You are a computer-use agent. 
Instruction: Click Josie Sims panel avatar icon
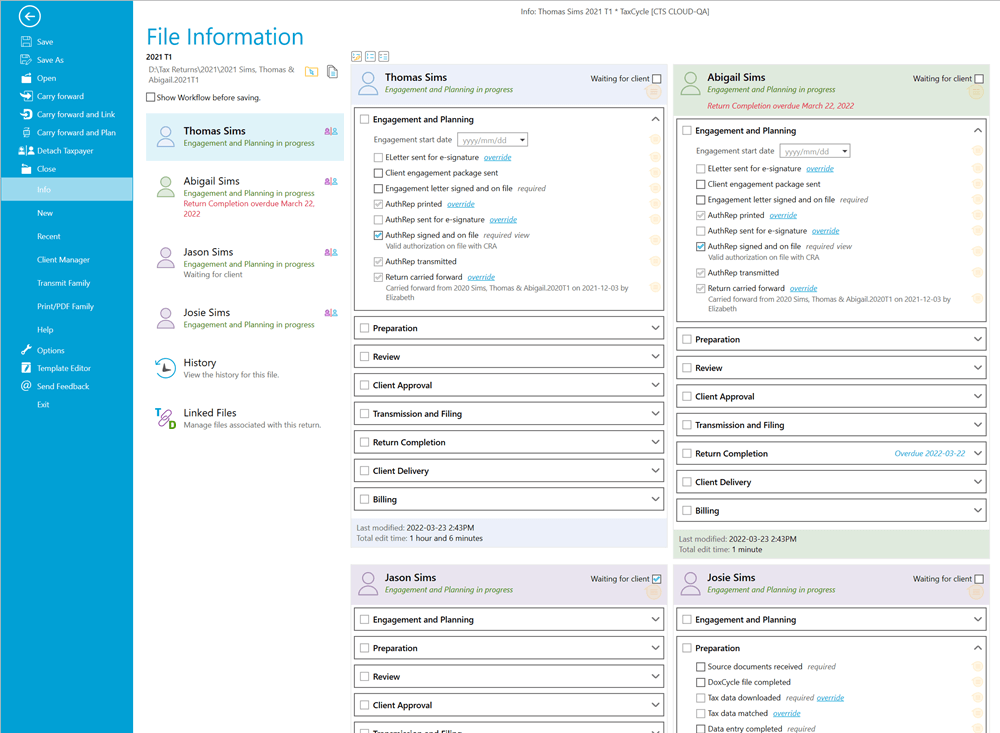[691, 584]
